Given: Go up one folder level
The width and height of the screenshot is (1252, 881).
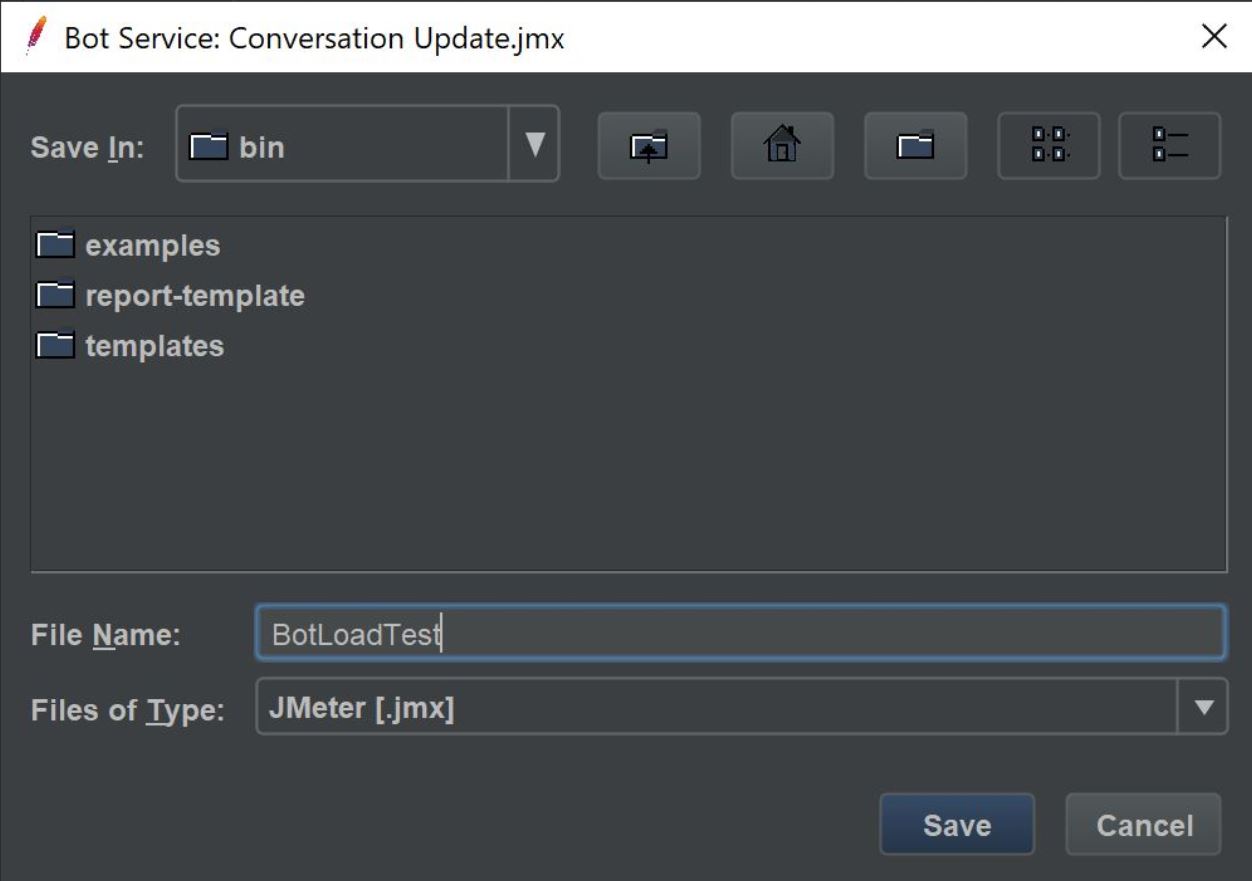Looking at the screenshot, I should tap(649, 146).
